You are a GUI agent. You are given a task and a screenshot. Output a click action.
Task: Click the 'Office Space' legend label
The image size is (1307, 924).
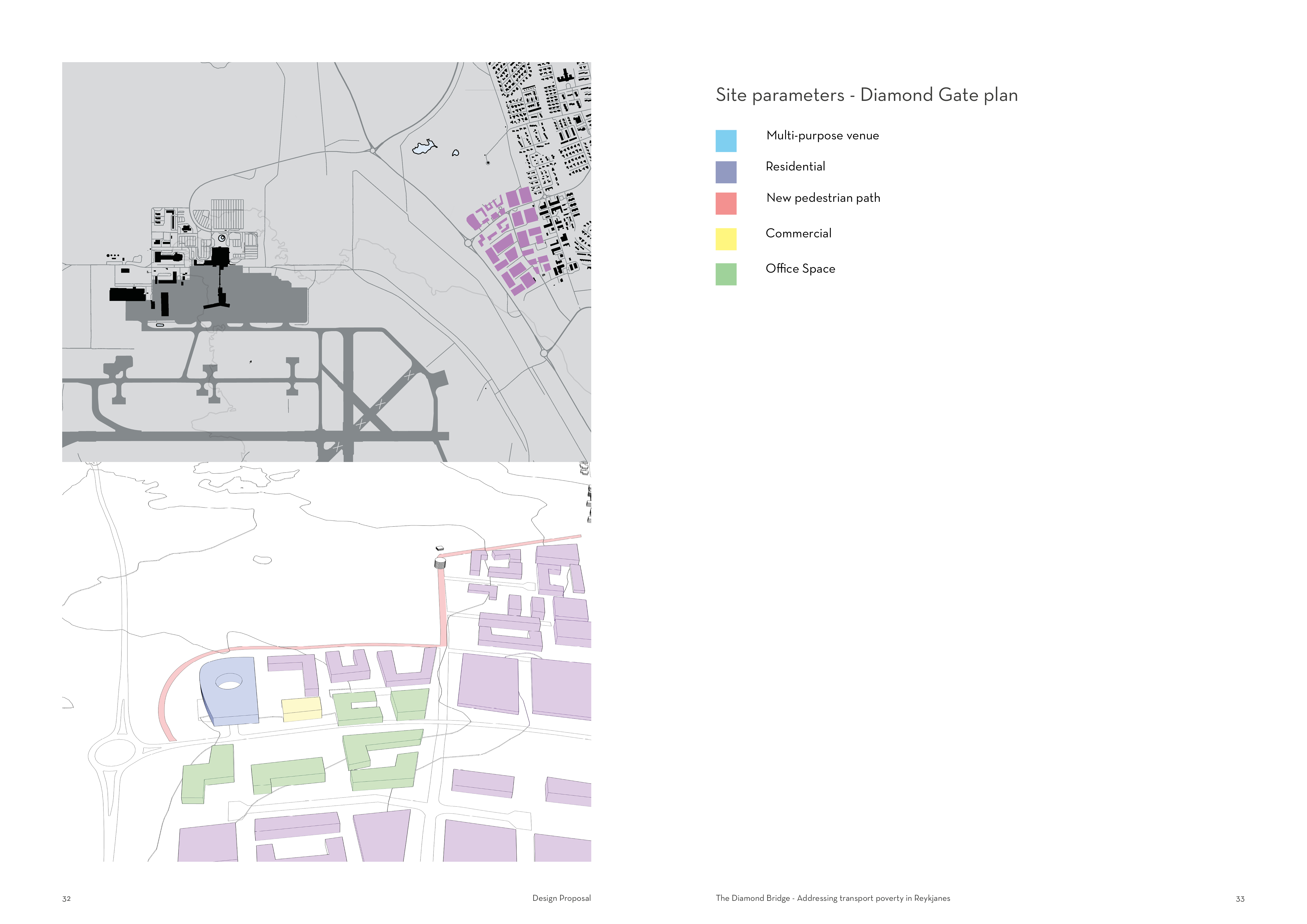pos(800,269)
